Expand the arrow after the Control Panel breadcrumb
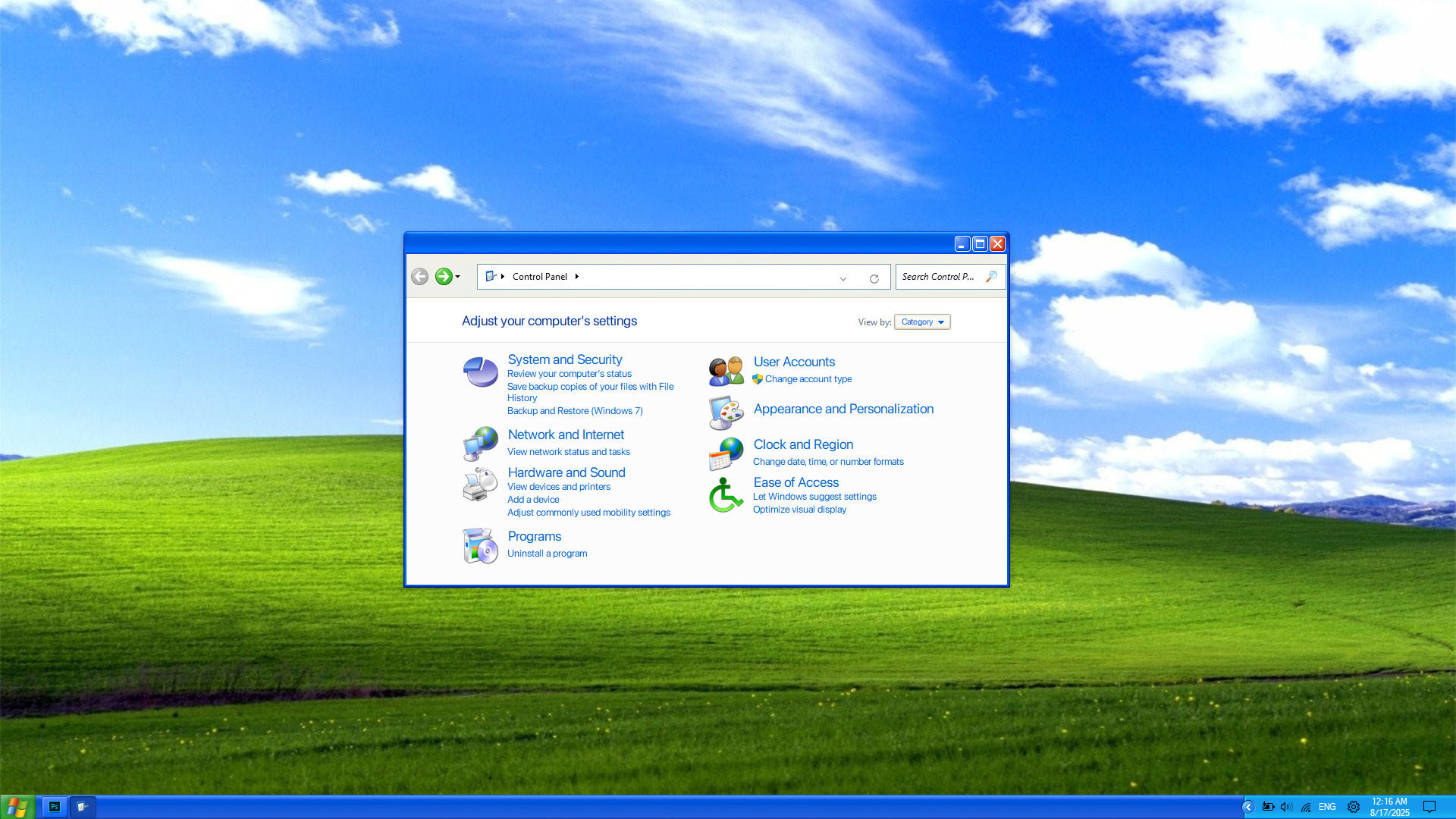This screenshot has height=819, width=1456. [x=577, y=277]
